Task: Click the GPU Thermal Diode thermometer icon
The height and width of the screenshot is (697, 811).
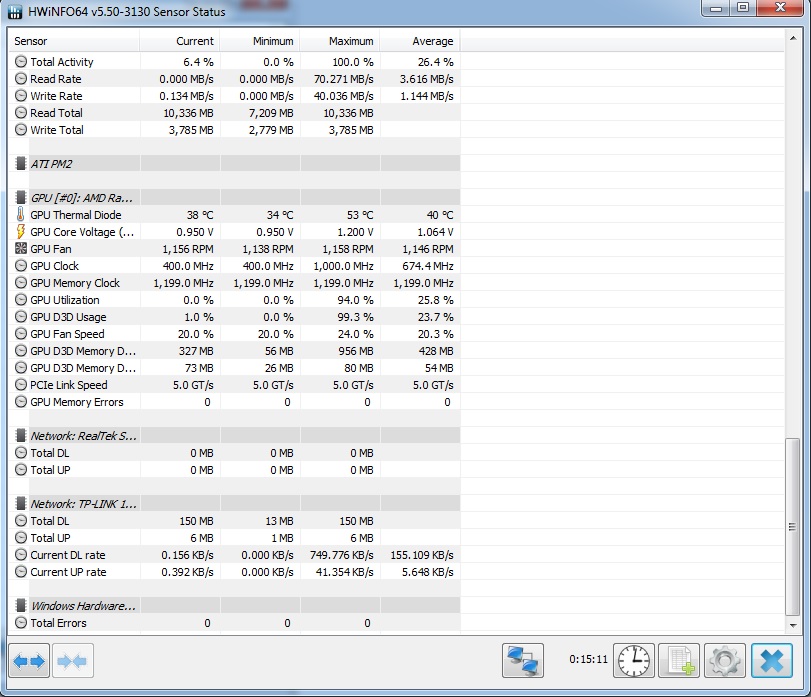Action: pyautogui.click(x=21, y=215)
